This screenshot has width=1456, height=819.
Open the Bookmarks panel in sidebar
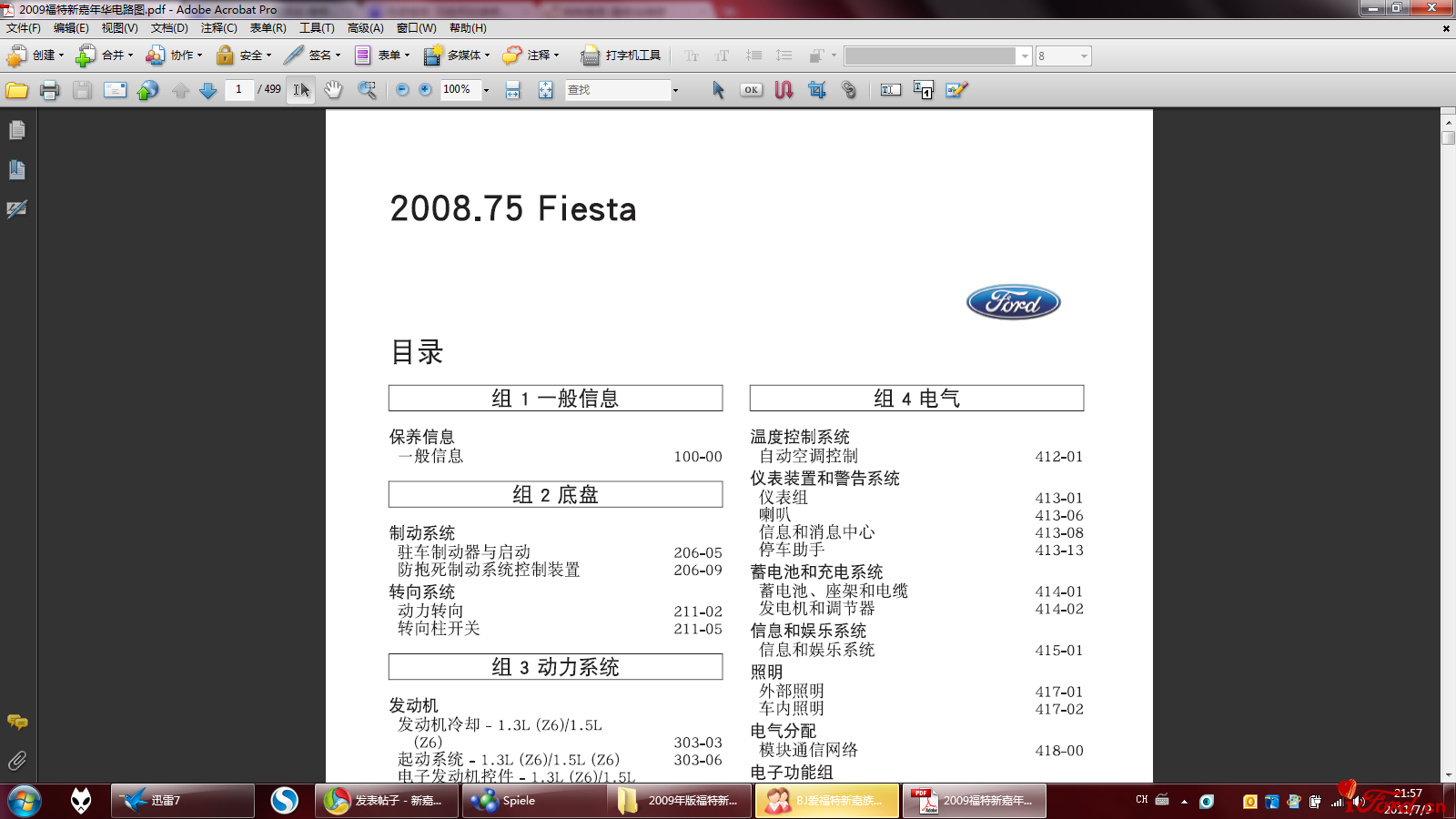[16, 170]
